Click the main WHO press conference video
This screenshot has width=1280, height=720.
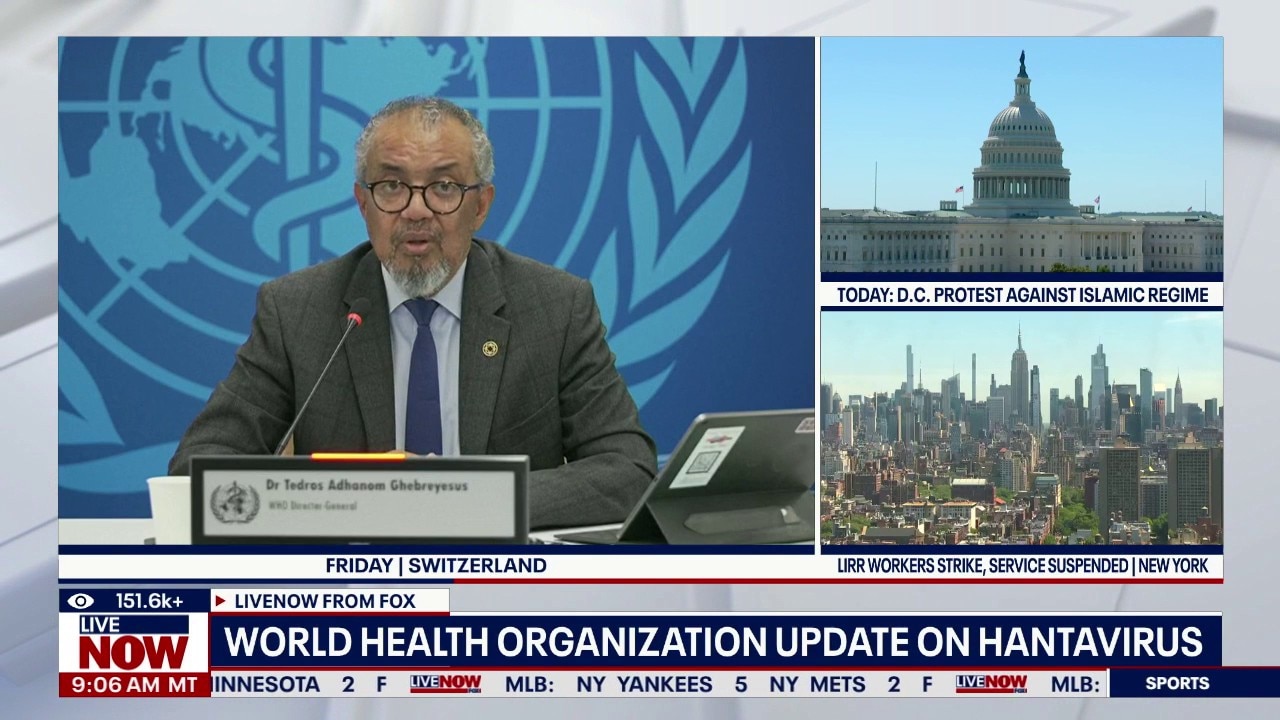[x=436, y=291]
